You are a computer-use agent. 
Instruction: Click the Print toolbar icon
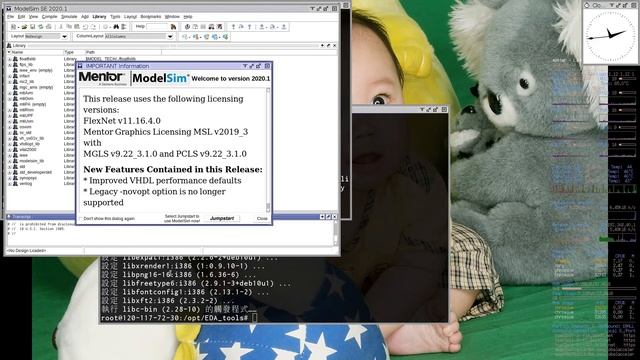tap(49, 27)
